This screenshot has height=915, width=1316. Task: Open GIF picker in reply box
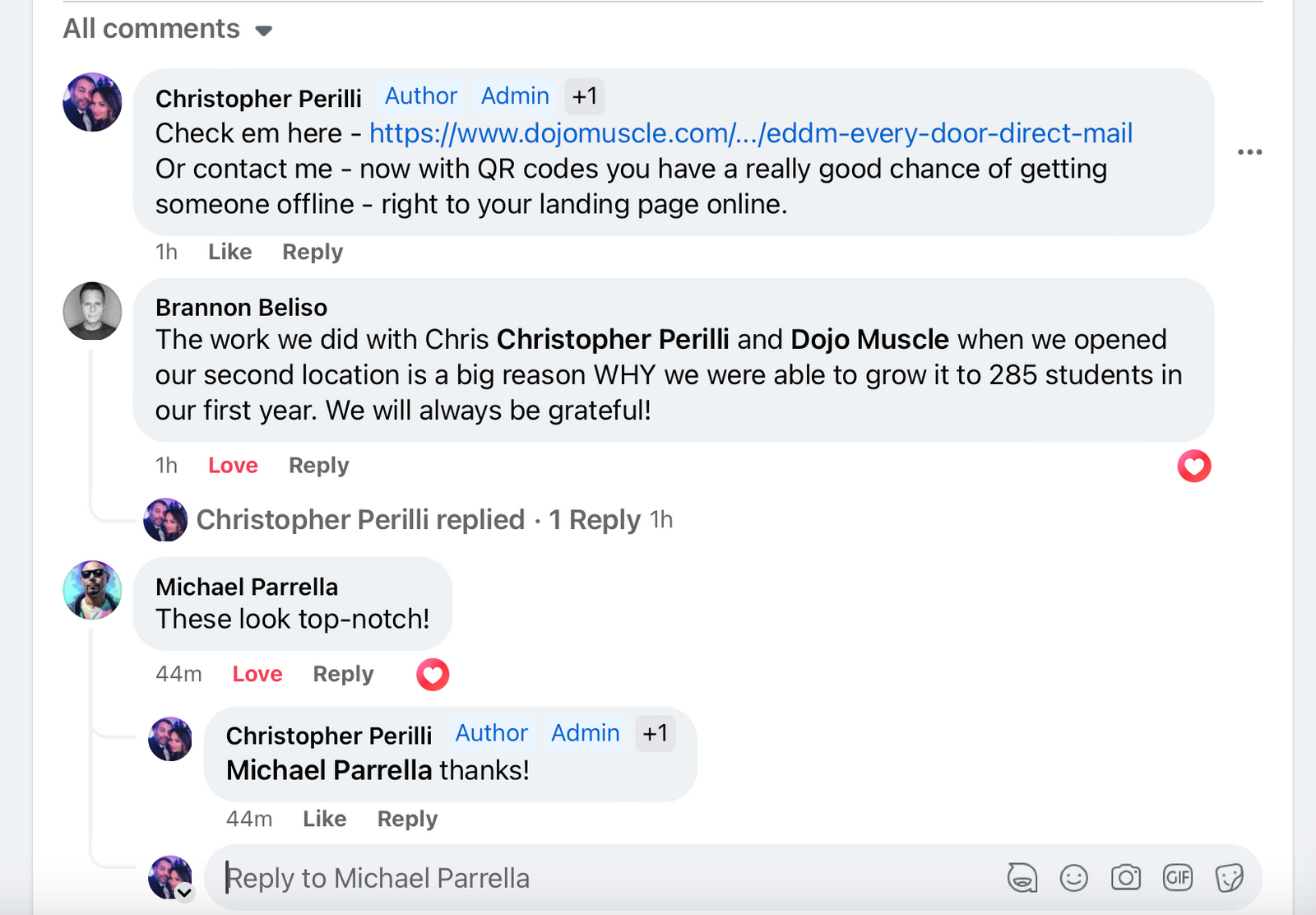coord(1177,878)
